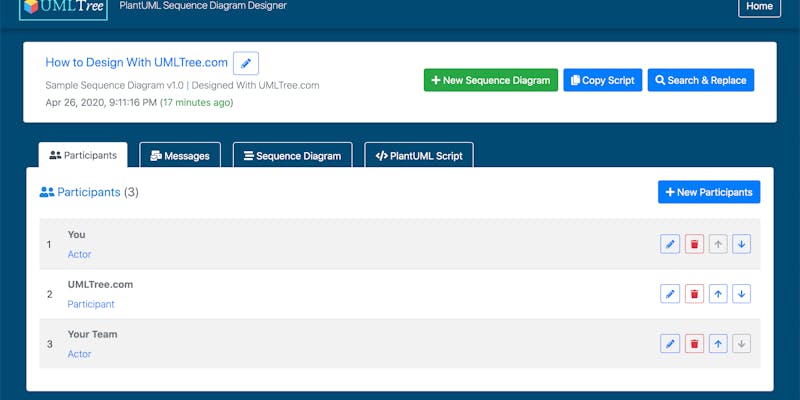Viewport: 800px width, 400px height.
Task: Click the 'Actor' type under Your Team
Action: click(x=79, y=354)
